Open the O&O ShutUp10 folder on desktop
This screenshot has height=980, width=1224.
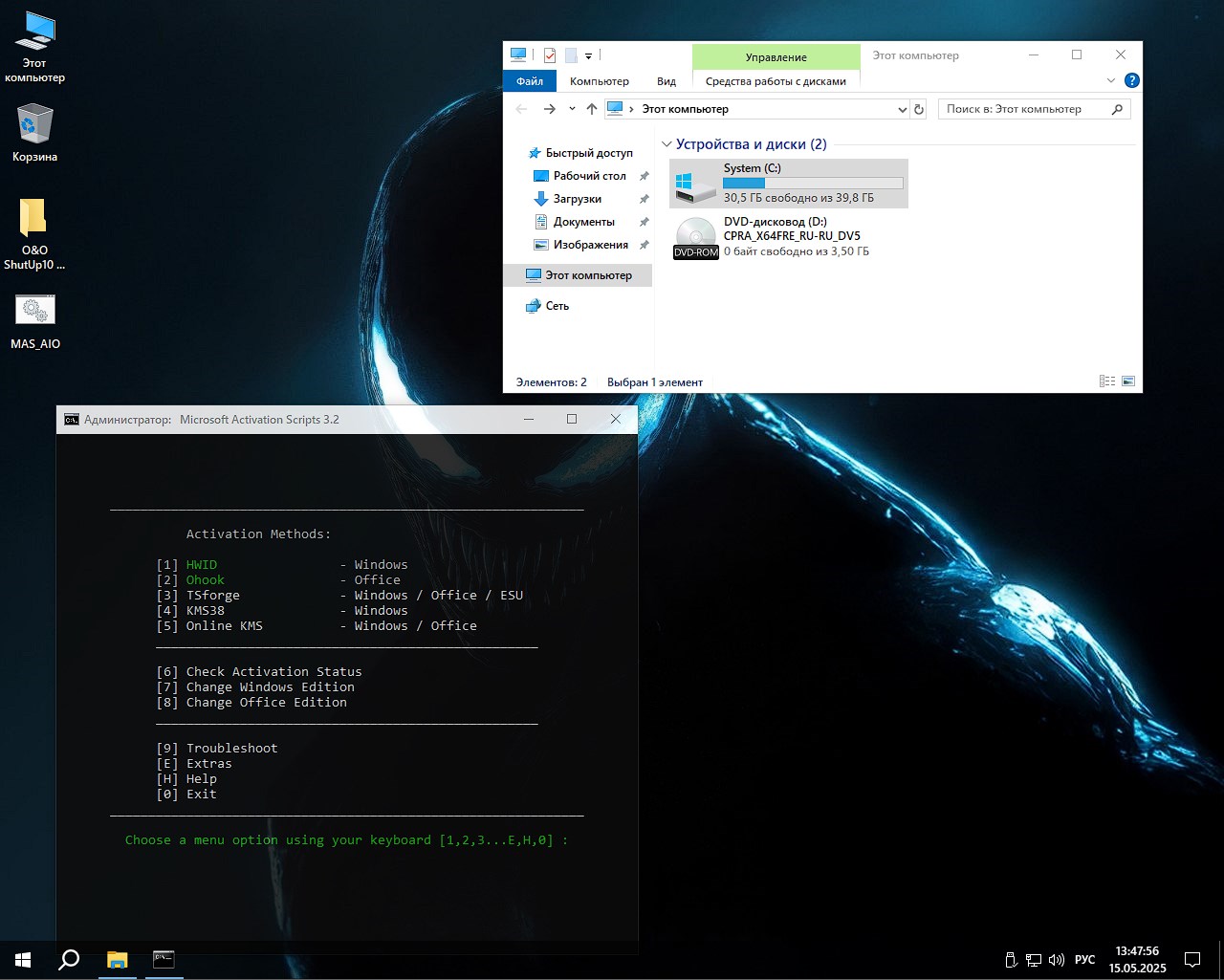click(34, 234)
